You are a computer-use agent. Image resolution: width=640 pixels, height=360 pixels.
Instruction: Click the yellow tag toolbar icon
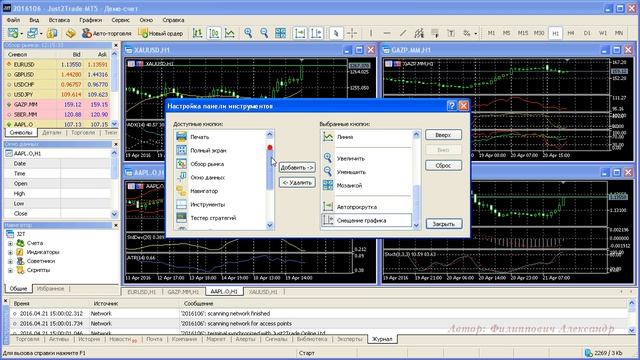point(71,33)
